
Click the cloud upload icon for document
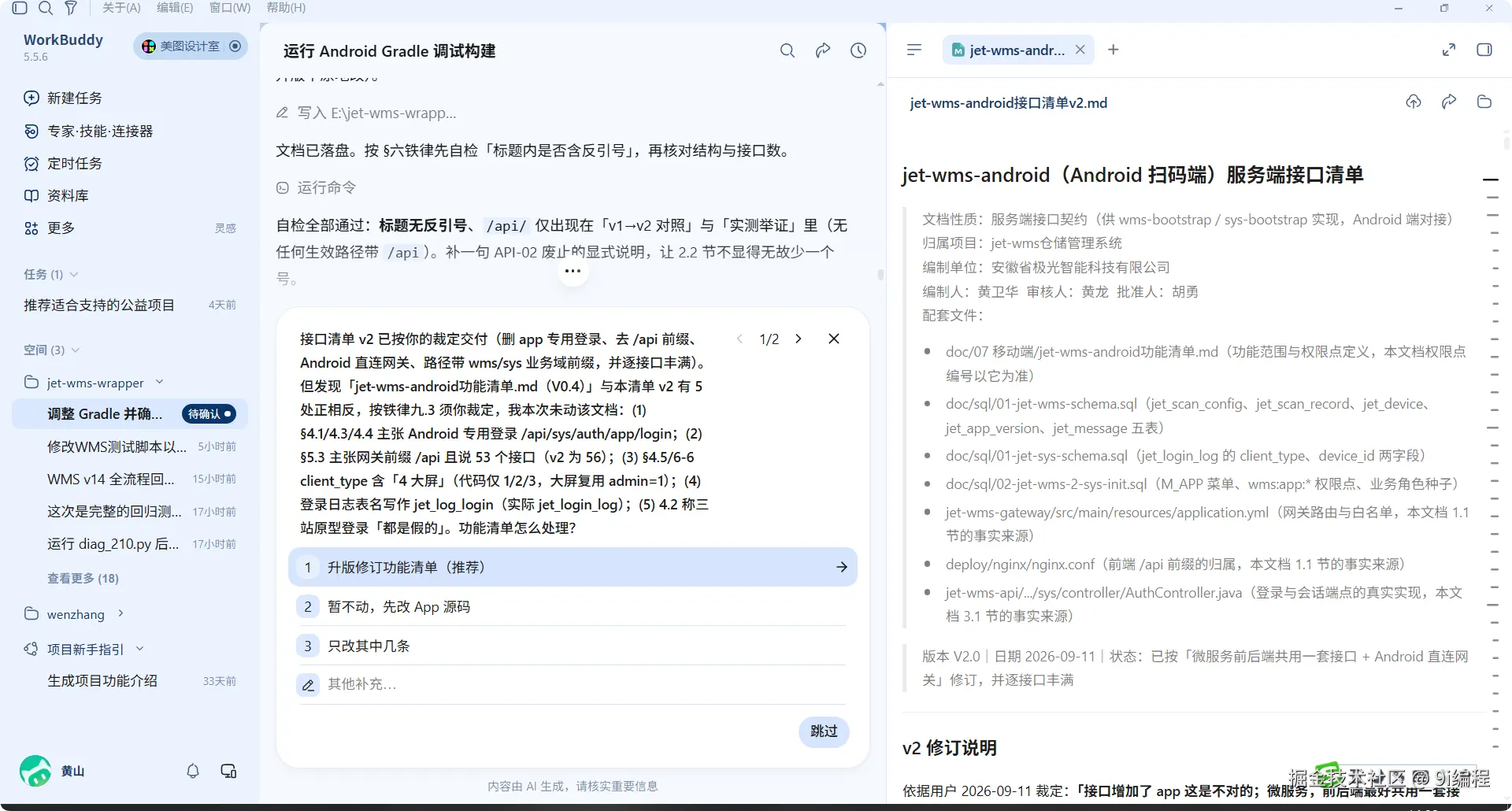point(1414,102)
